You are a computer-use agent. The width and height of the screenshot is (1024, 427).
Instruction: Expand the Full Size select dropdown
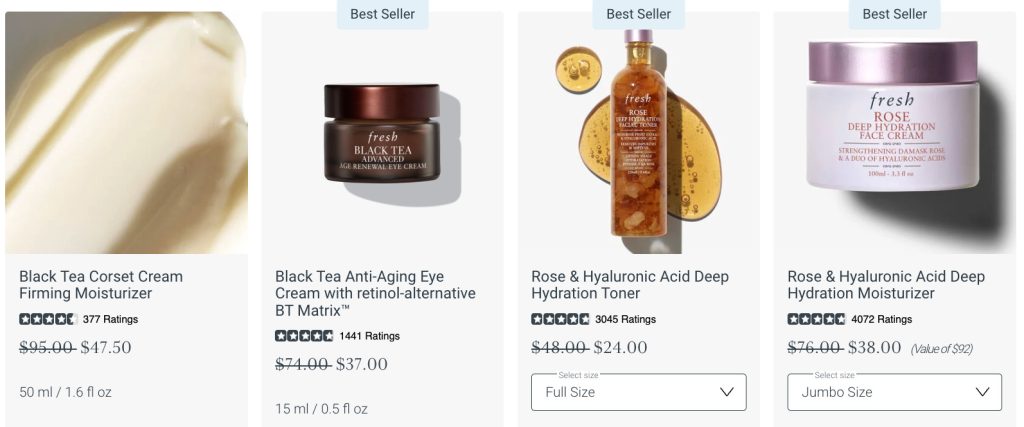pyautogui.click(x=639, y=392)
